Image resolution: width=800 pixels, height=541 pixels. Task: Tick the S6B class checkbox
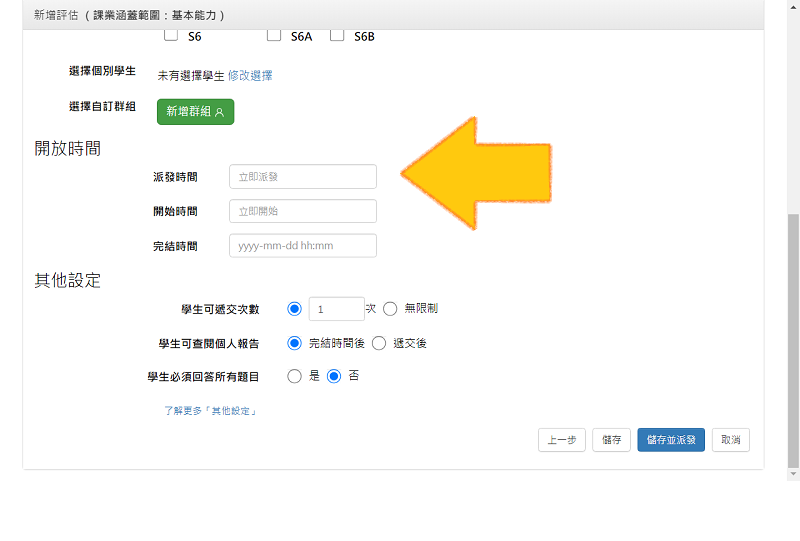pyautogui.click(x=337, y=36)
